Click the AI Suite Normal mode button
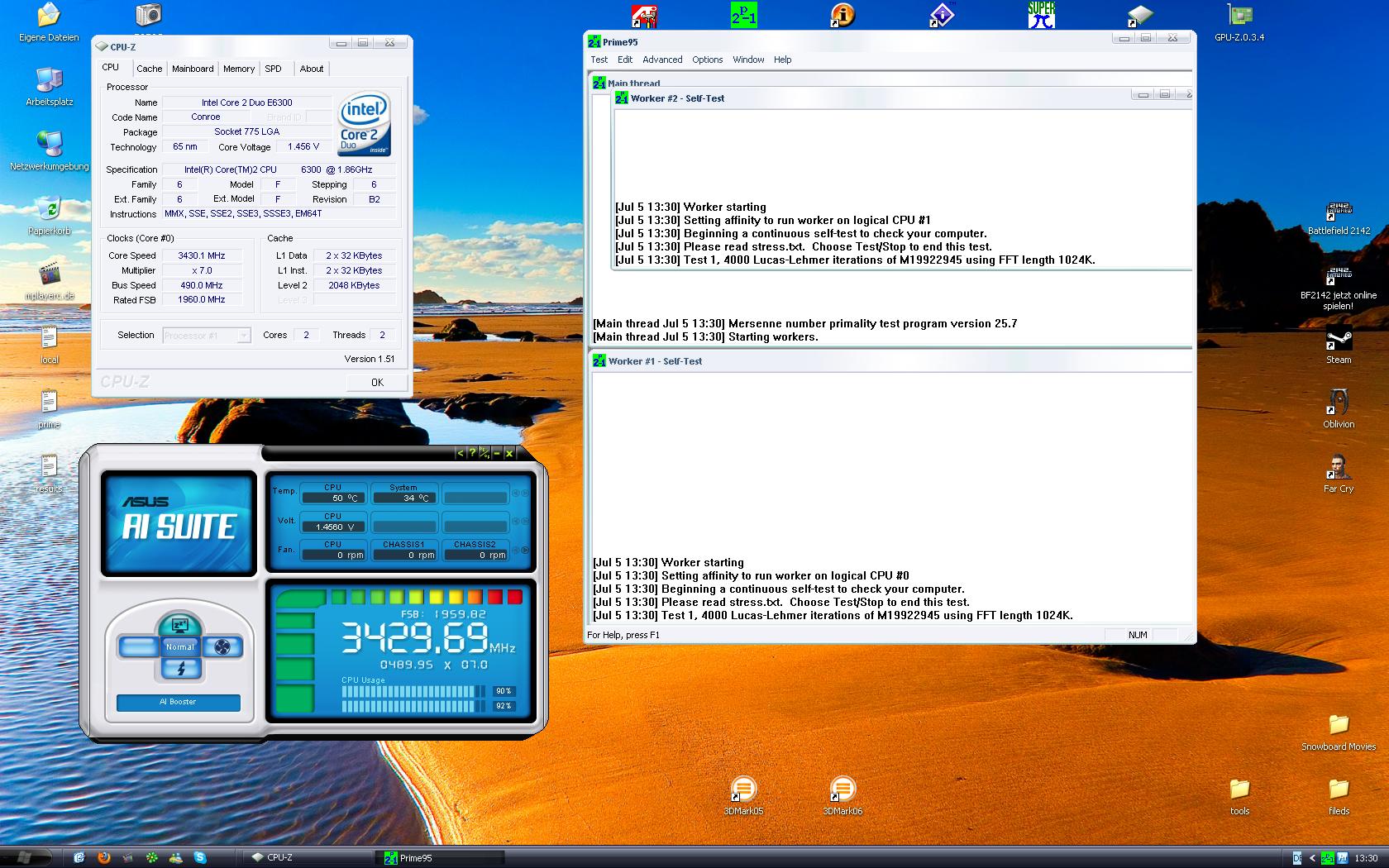Screen dimensions: 1389x868 [x=179, y=647]
